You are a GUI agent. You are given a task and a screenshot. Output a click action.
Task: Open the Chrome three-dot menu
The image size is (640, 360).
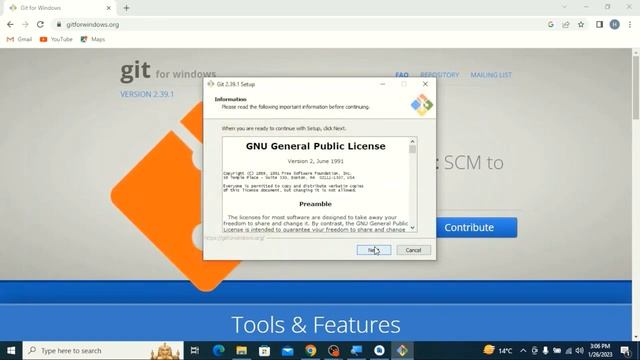630,24
